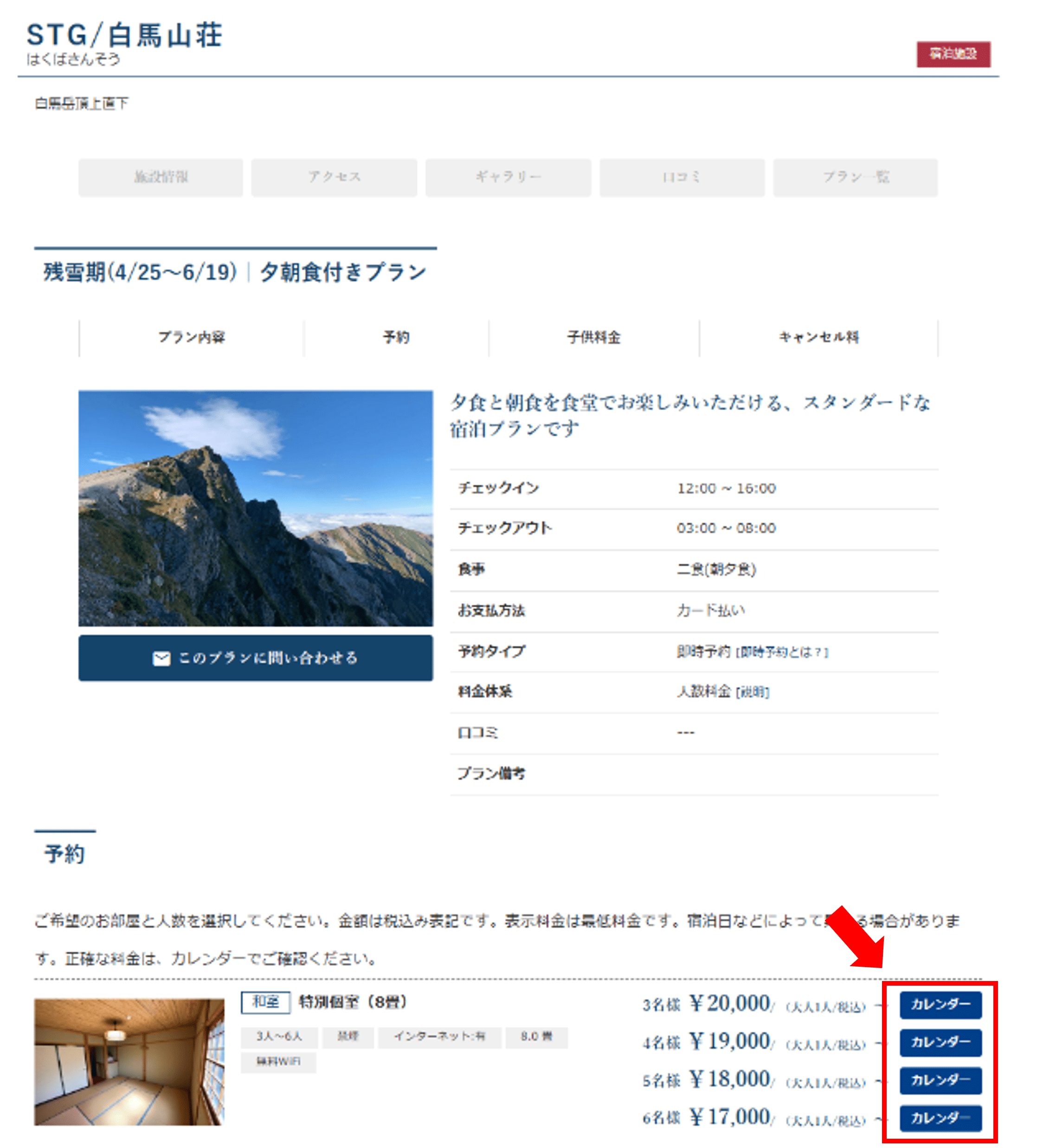Open calendar for the 6名様 ¥17,000 rate
This screenshot has width=1043, height=1148.
click(940, 1118)
